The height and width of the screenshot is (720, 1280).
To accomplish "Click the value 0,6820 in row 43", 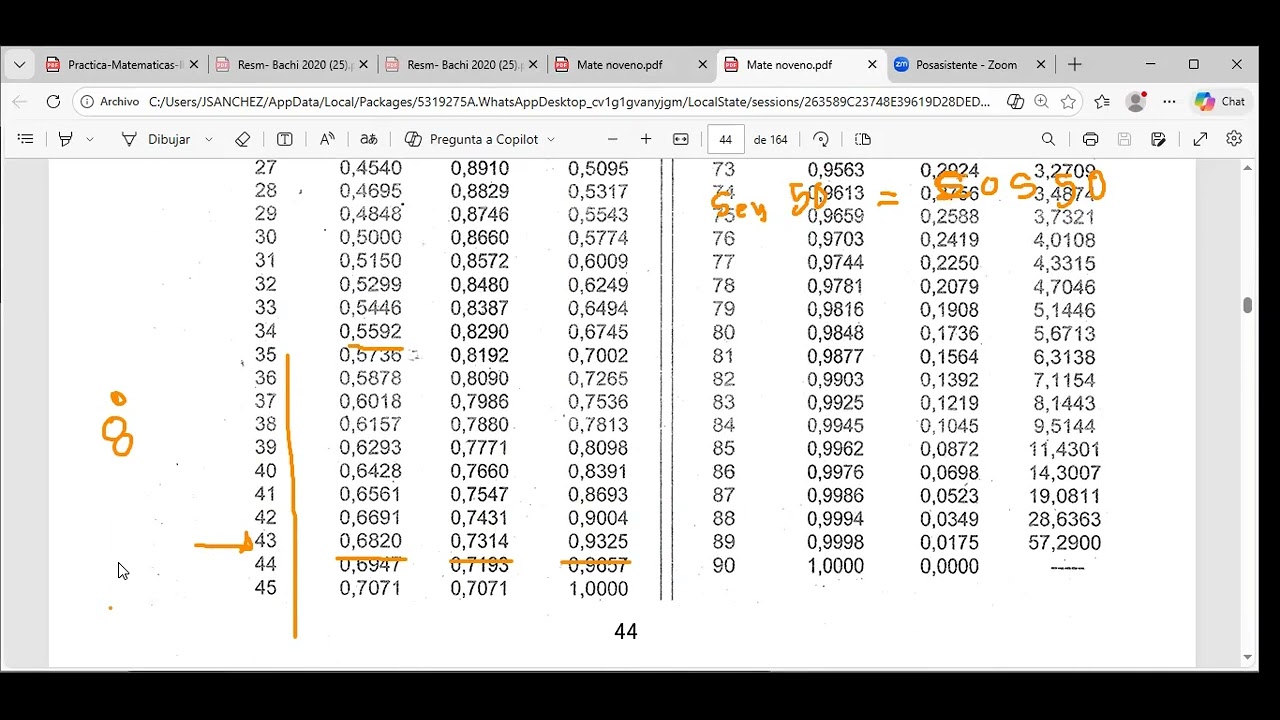I will 371,541.
